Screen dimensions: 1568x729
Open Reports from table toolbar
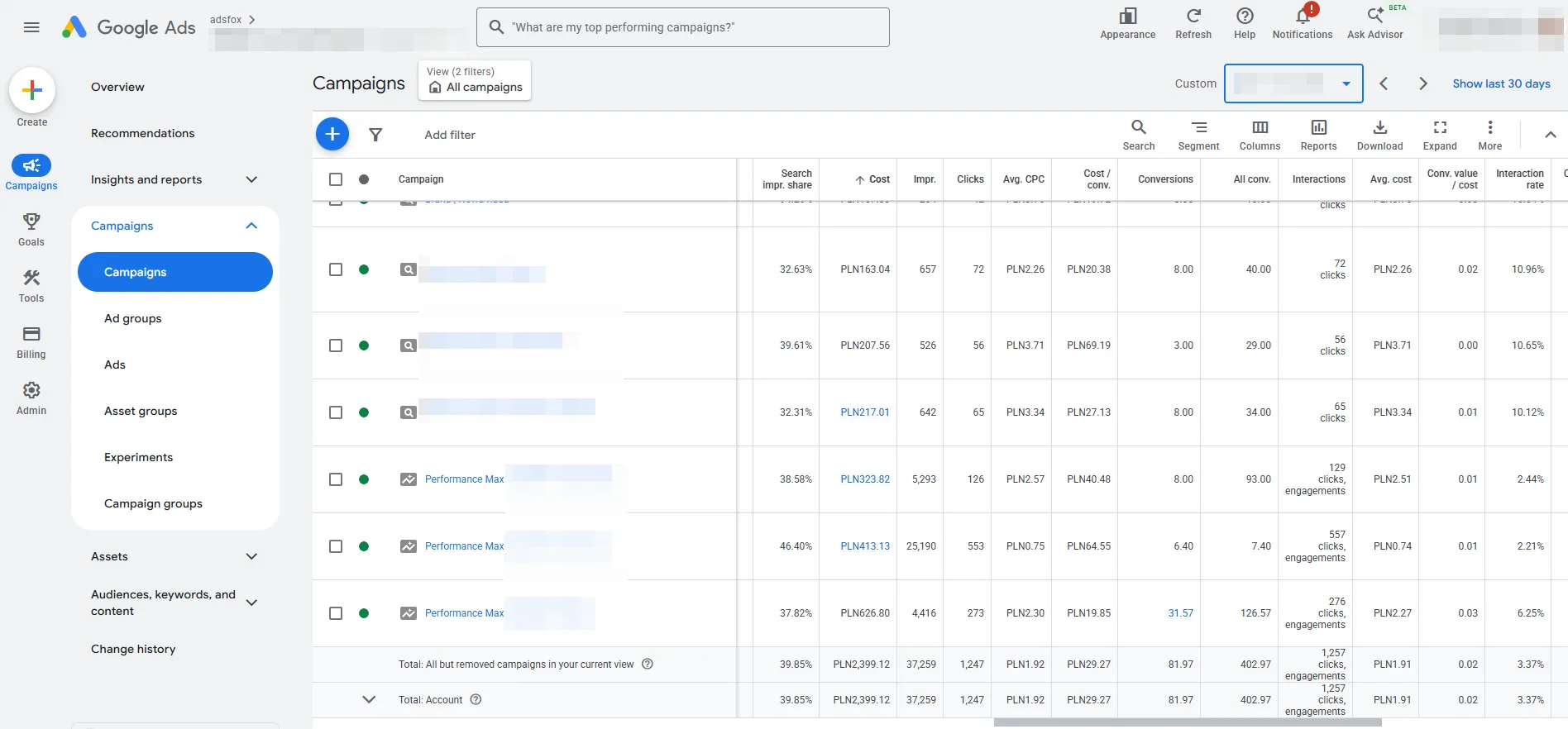1318,135
